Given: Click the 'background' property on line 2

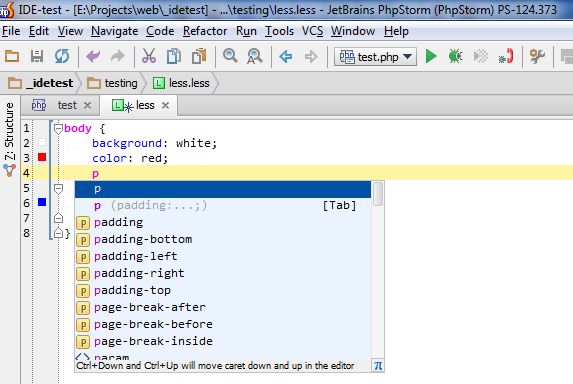Looking at the screenshot, I should coord(127,143).
